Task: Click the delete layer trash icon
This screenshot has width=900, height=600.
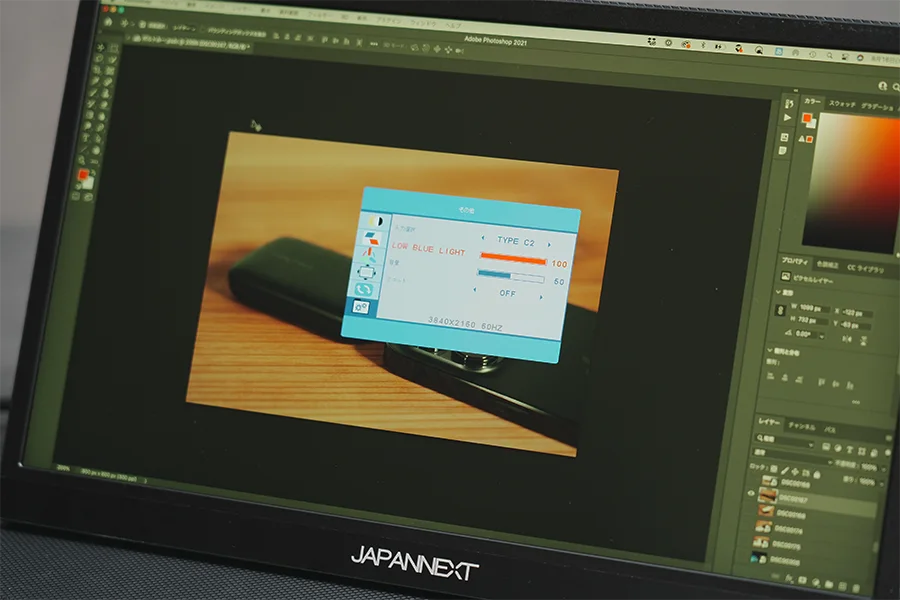Action: pyautogui.click(x=856, y=587)
